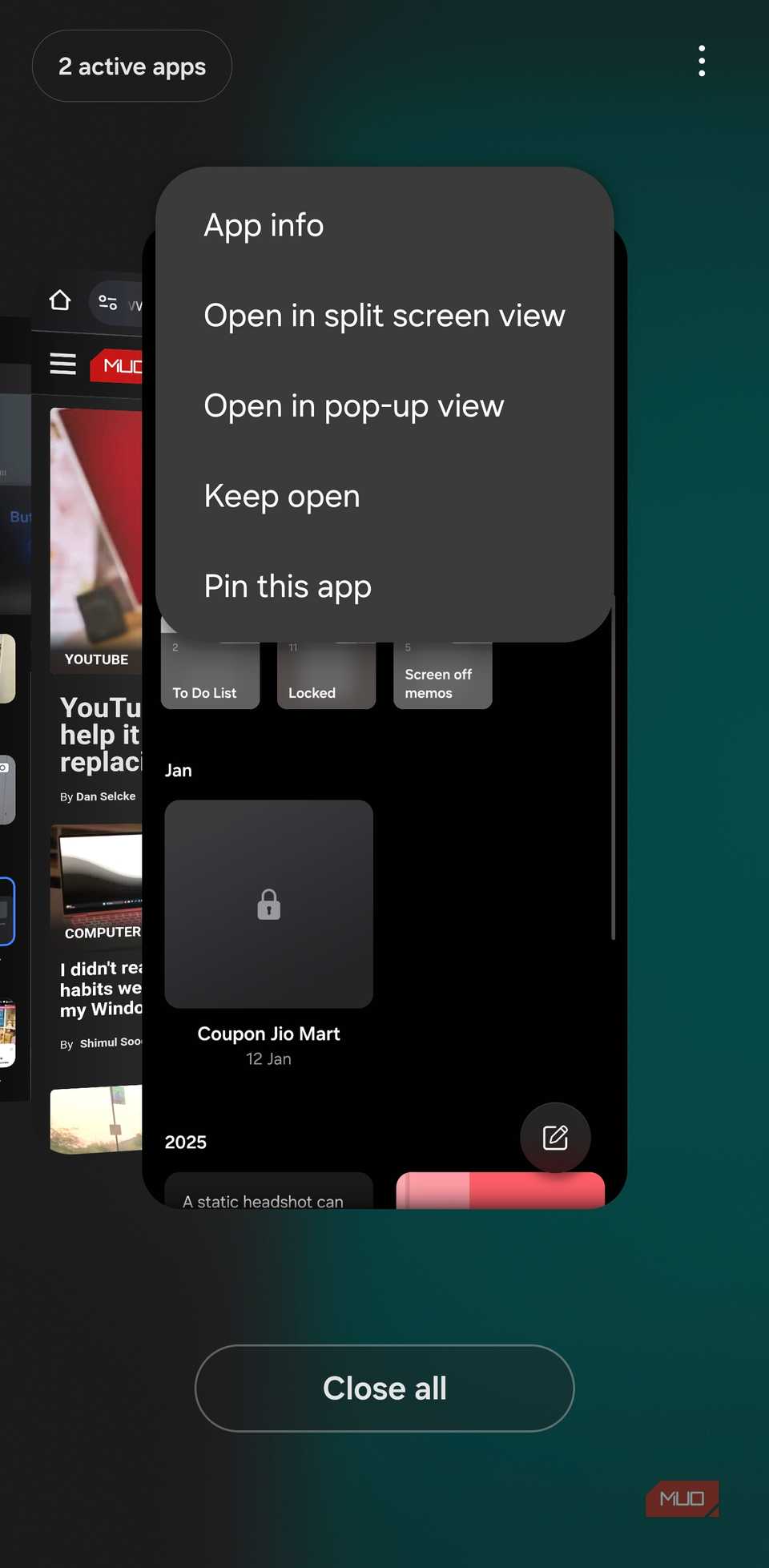Open the Coupon Jio Mart note title

(x=268, y=1034)
